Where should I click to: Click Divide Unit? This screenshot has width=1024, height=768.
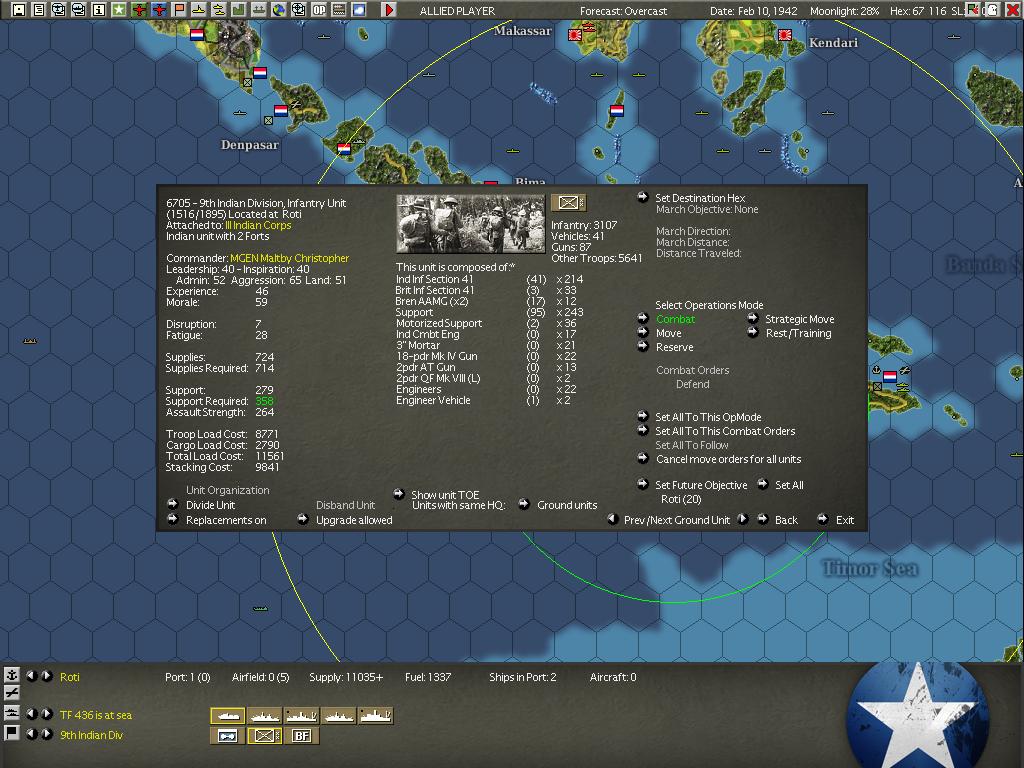pos(210,505)
